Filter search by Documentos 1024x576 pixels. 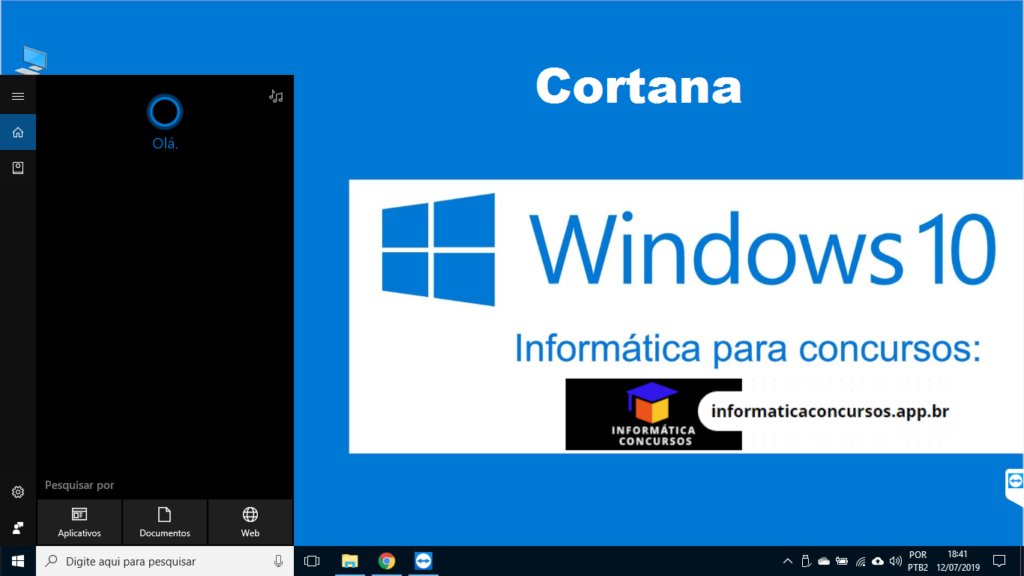(x=165, y=522)
